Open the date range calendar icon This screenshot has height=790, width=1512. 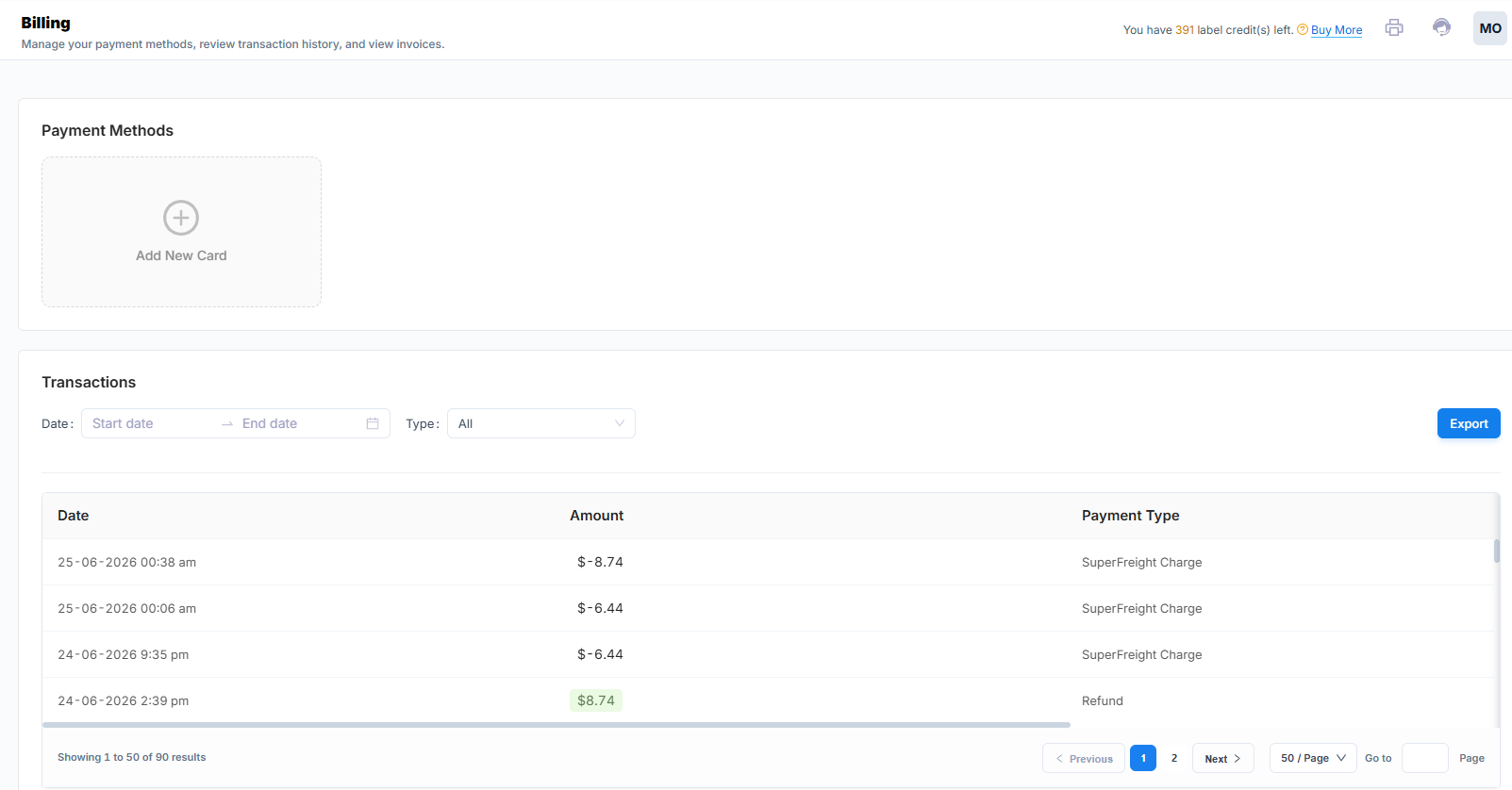[x=373, y=423]
